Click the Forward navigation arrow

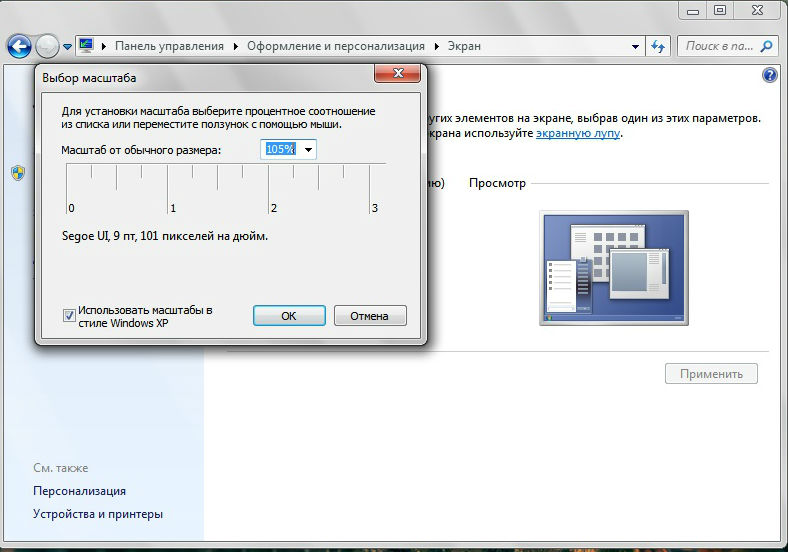(47, 46)
